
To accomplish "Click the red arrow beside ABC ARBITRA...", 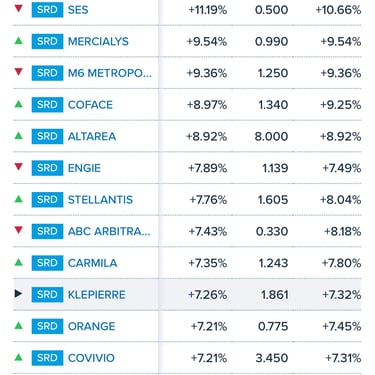I will [19, 230].
